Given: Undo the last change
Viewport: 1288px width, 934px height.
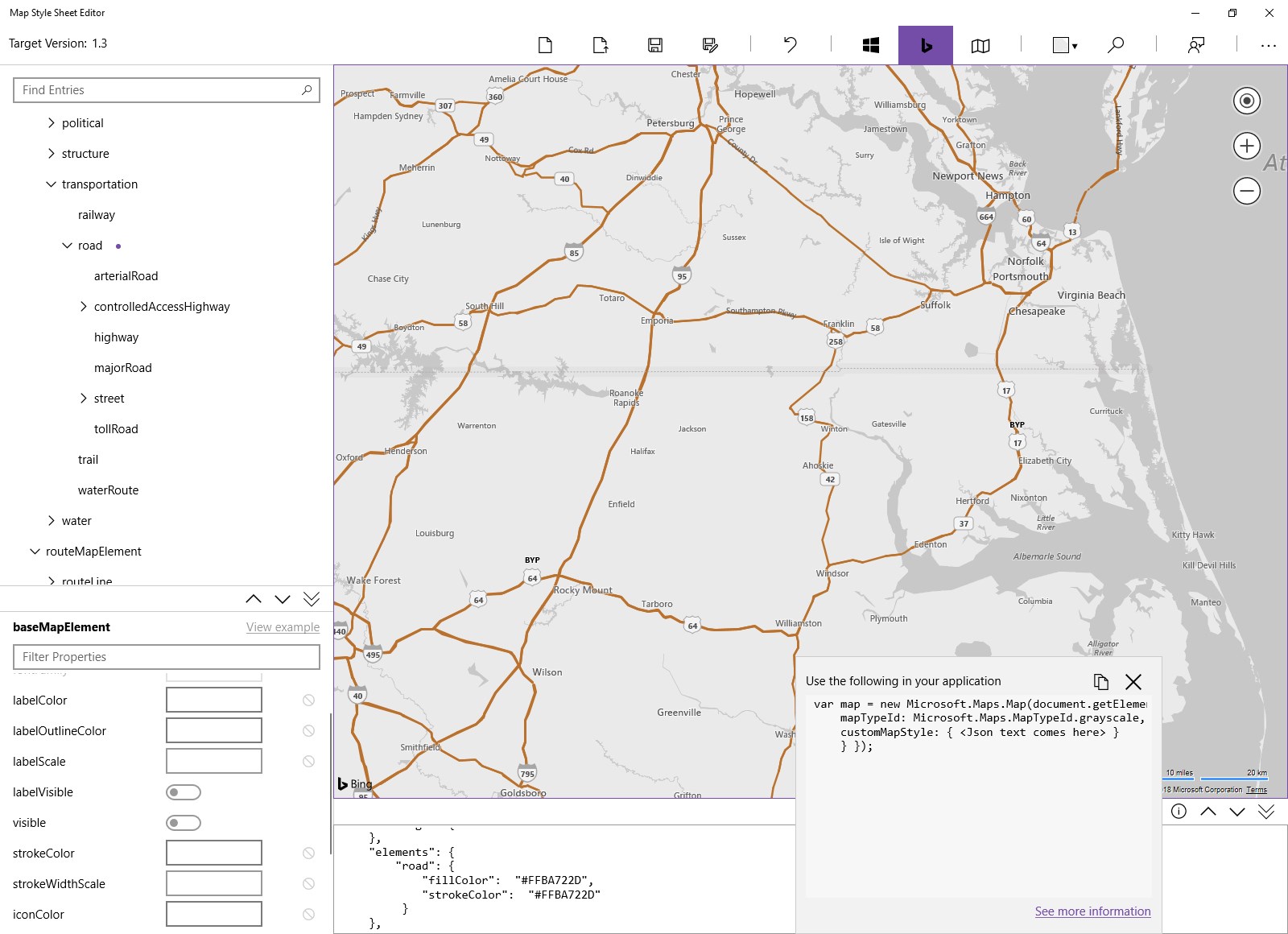Looking at the screenshot, I should pos(791,45).
